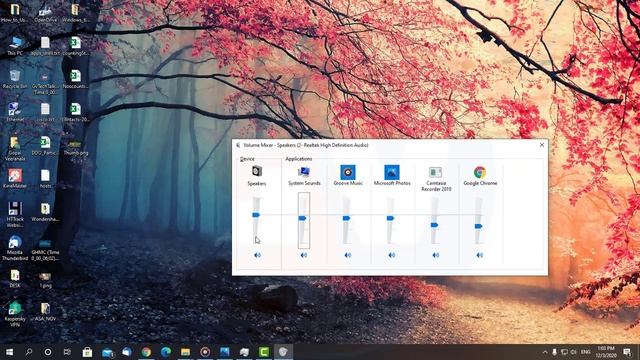Open the taskbar clock and date
Screen dimensions: 640x360
[606, 352]
